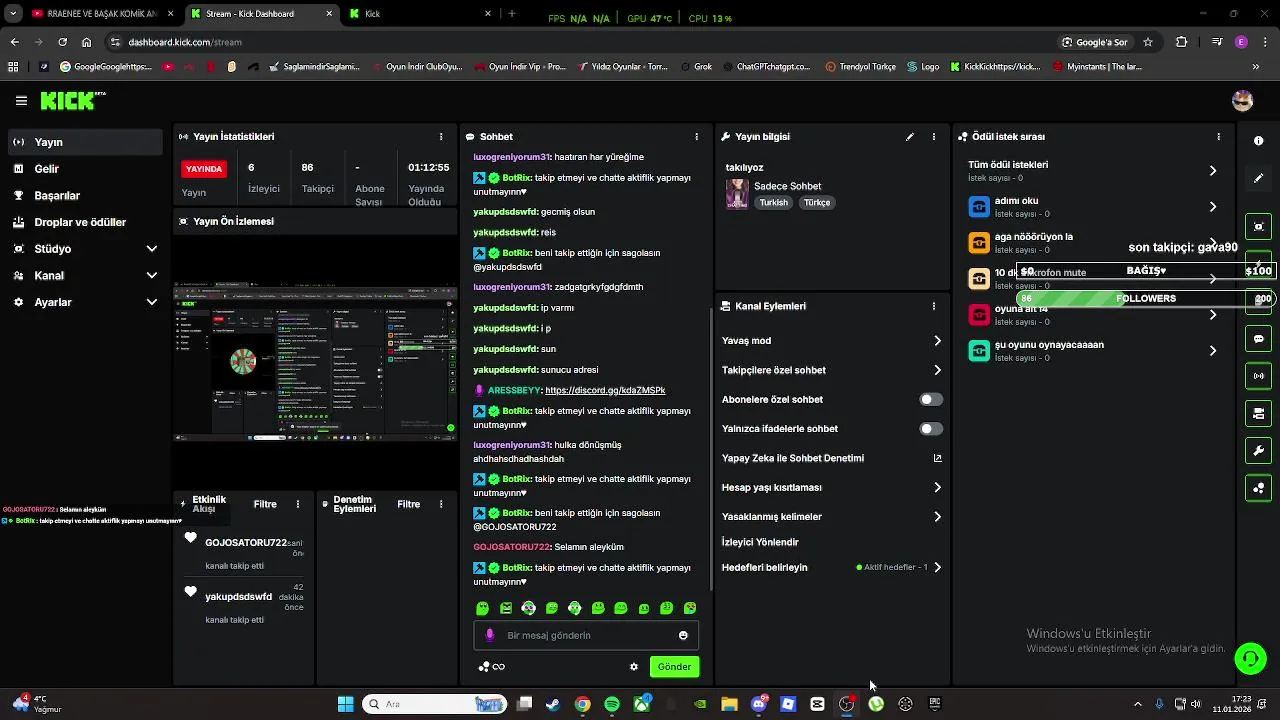Open the discord.gg link in chat
Viewport: 1280px width, 720px height.
[x=605, y=390]
